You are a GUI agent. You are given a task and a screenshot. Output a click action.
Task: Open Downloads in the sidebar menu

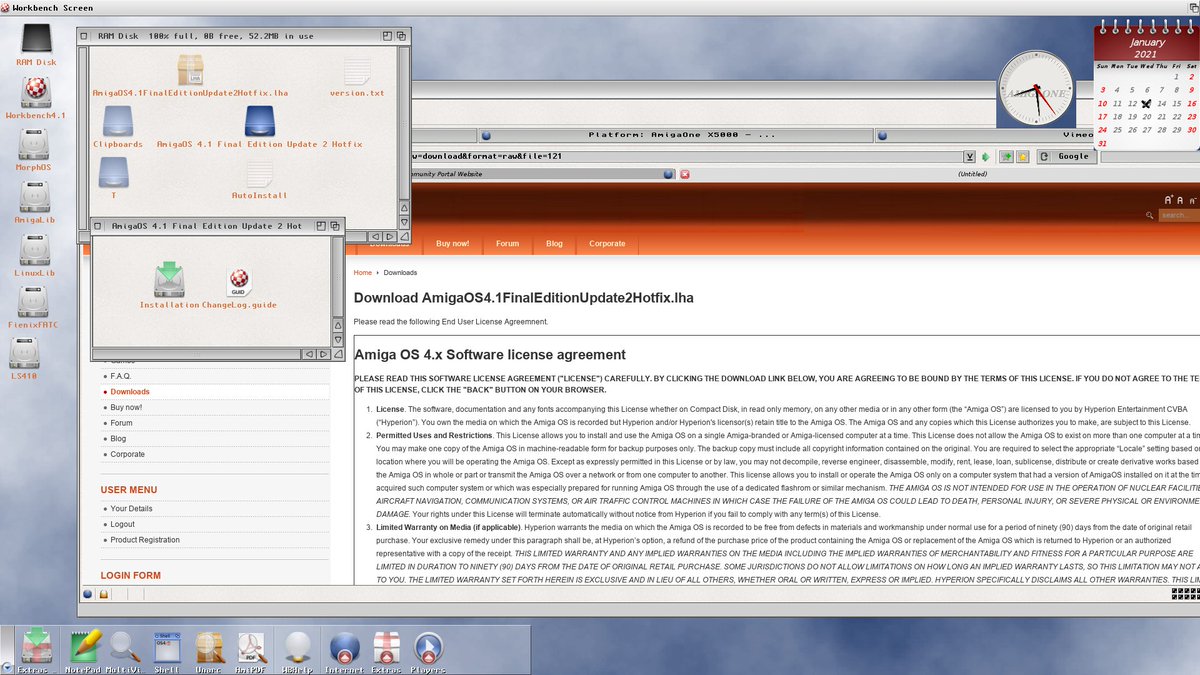click(x=130, y=392)
